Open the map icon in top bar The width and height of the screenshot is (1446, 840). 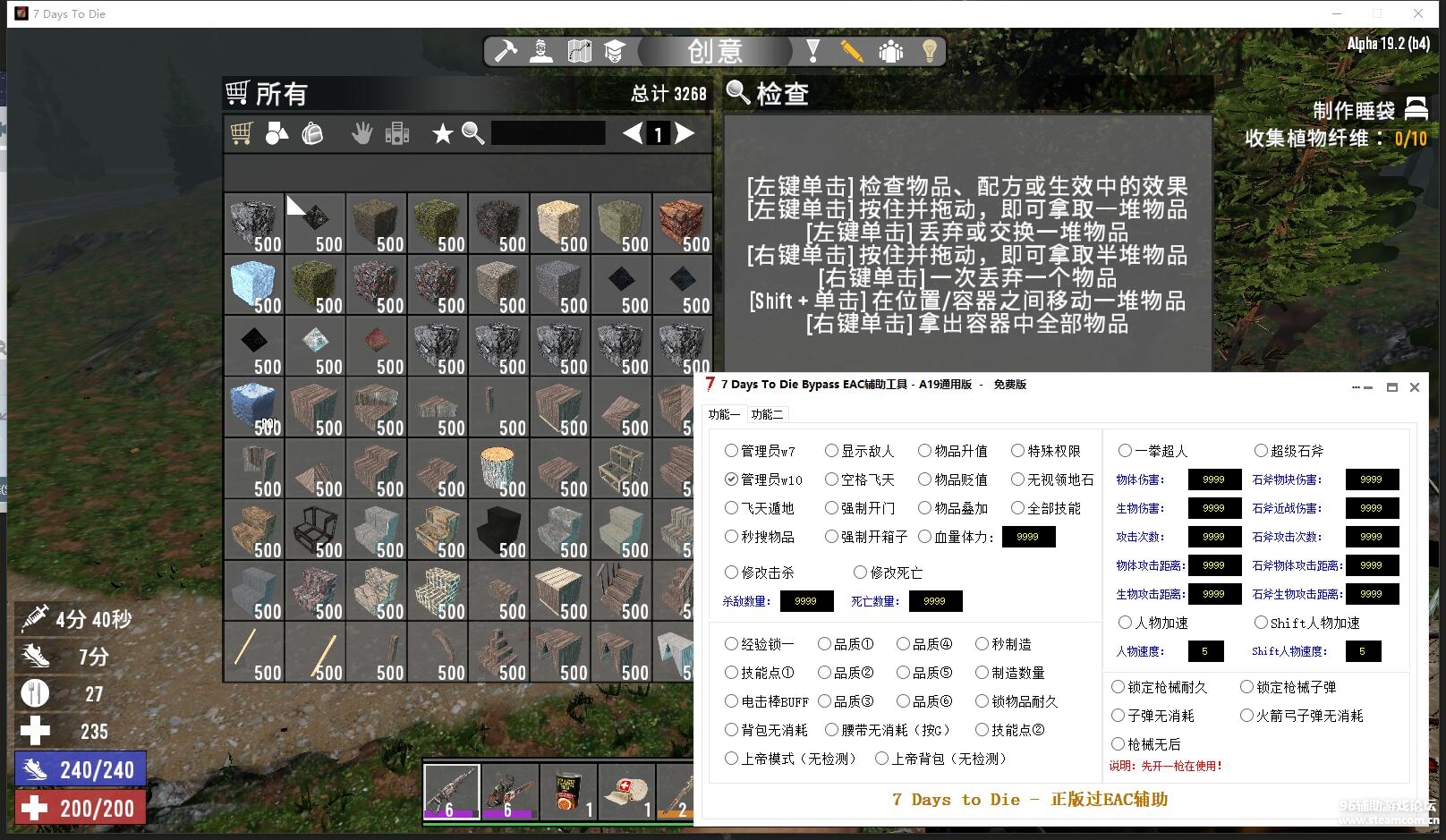point(579,51)
